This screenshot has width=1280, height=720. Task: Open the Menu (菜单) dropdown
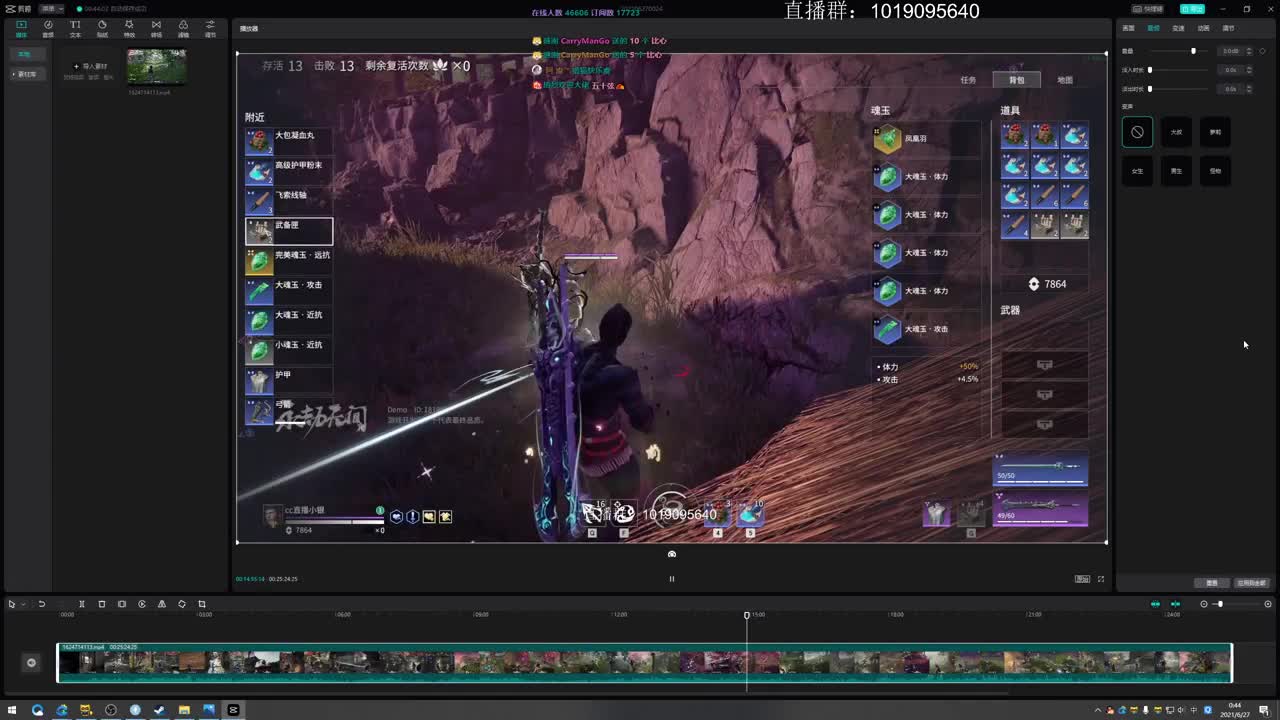(x=51, y=9)
